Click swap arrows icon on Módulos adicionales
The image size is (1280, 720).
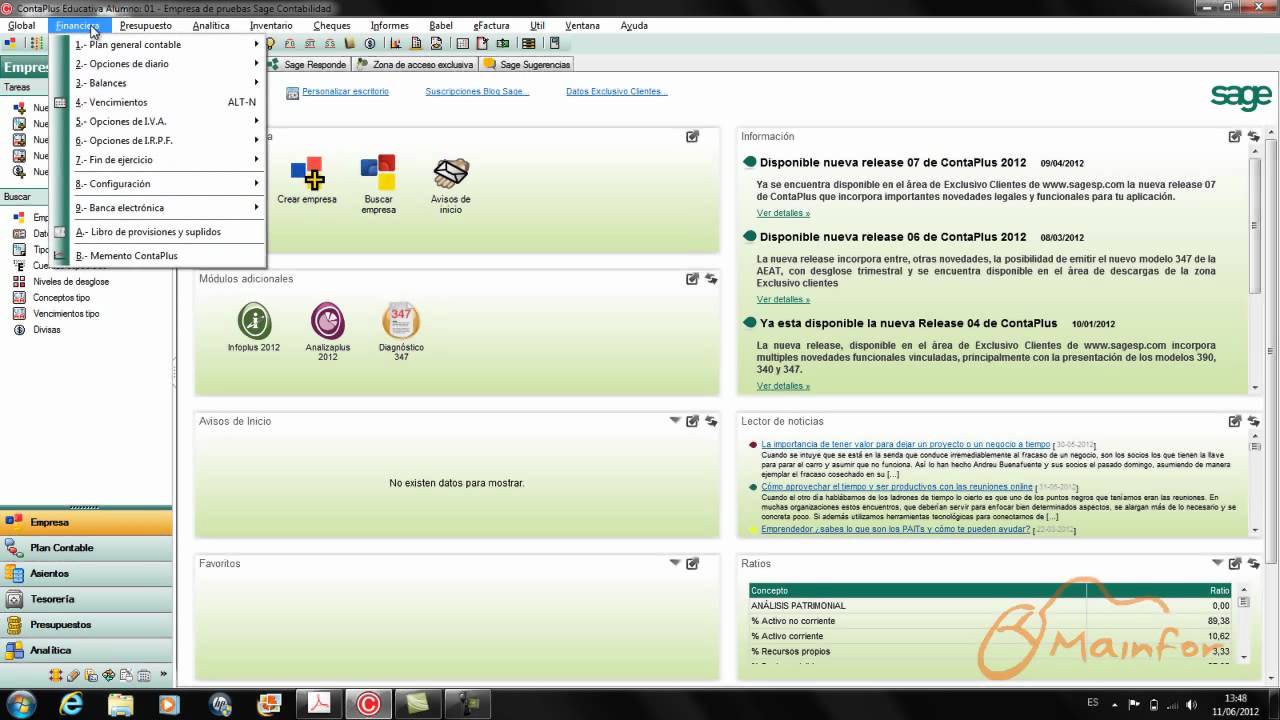pyautogui.click(x=711, y=279)
